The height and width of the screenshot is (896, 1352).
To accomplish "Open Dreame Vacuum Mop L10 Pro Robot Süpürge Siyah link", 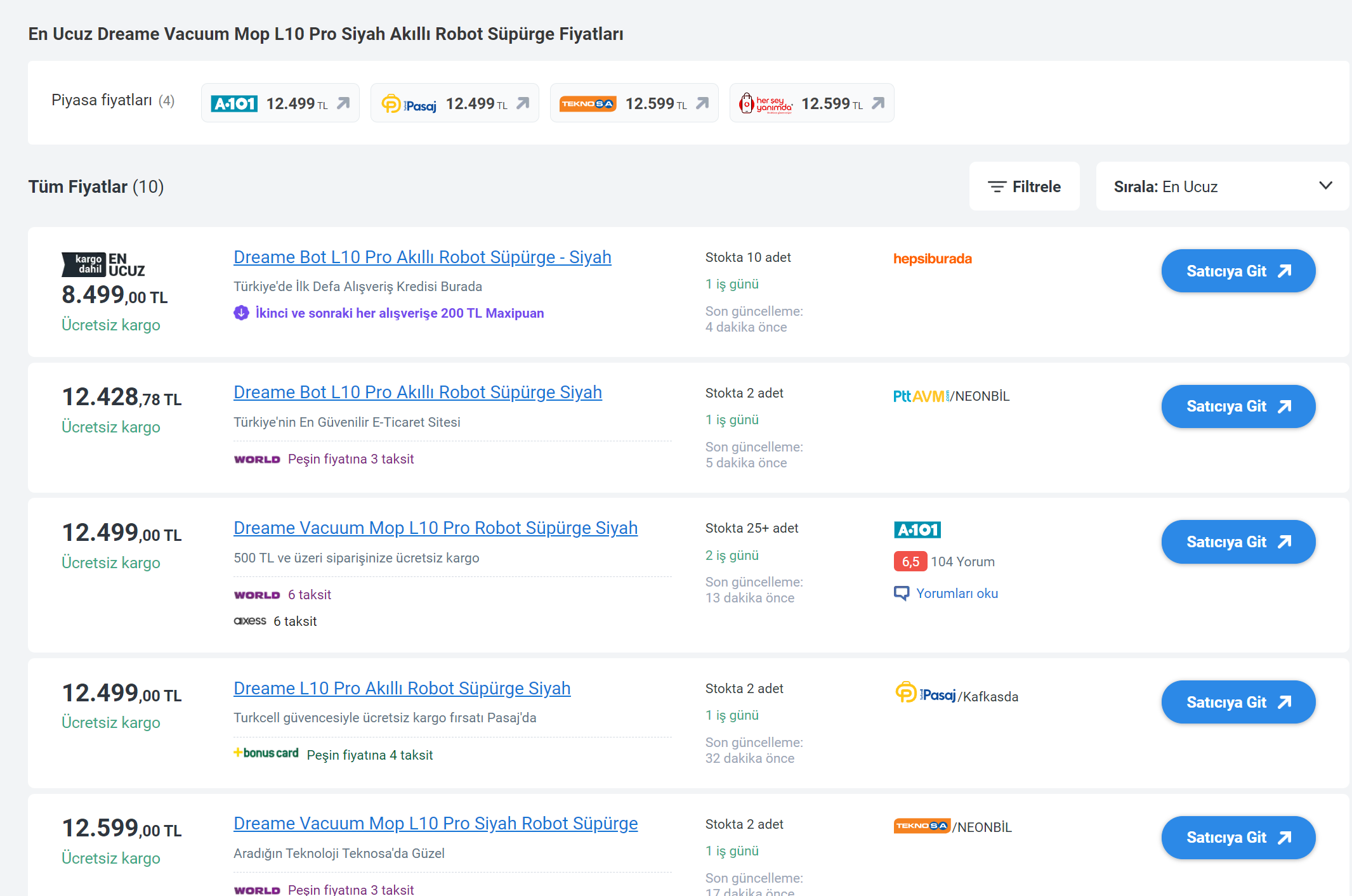I will click(435, 528).
